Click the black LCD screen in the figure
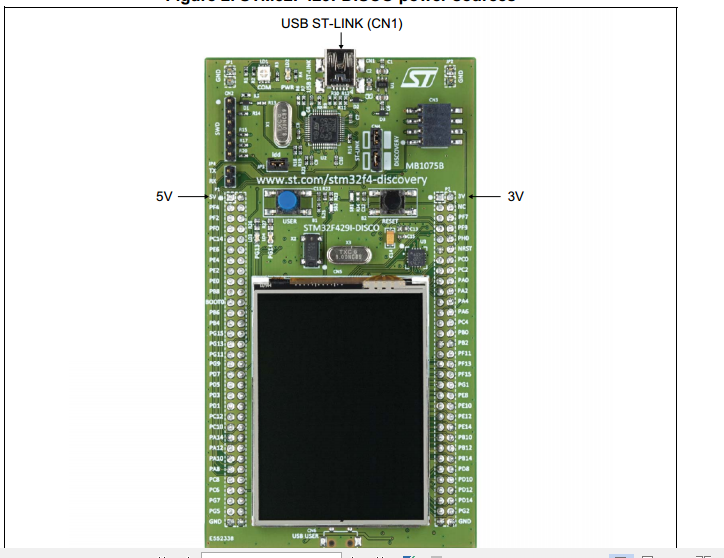The height and width of the screenshot is (558, 724). coord(340,406)
